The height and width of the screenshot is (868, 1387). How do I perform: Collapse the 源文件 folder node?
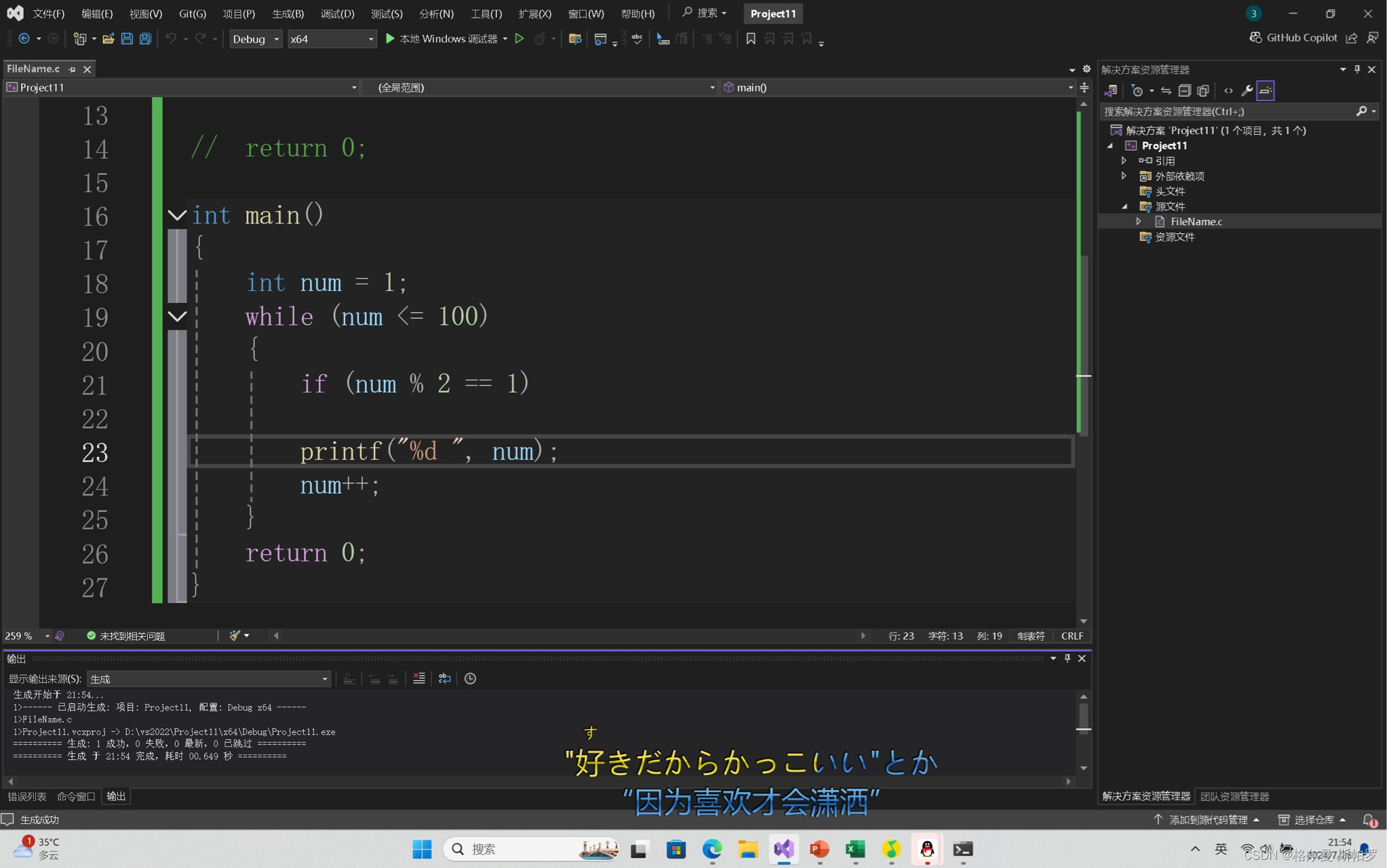(x=1125, y=206)
